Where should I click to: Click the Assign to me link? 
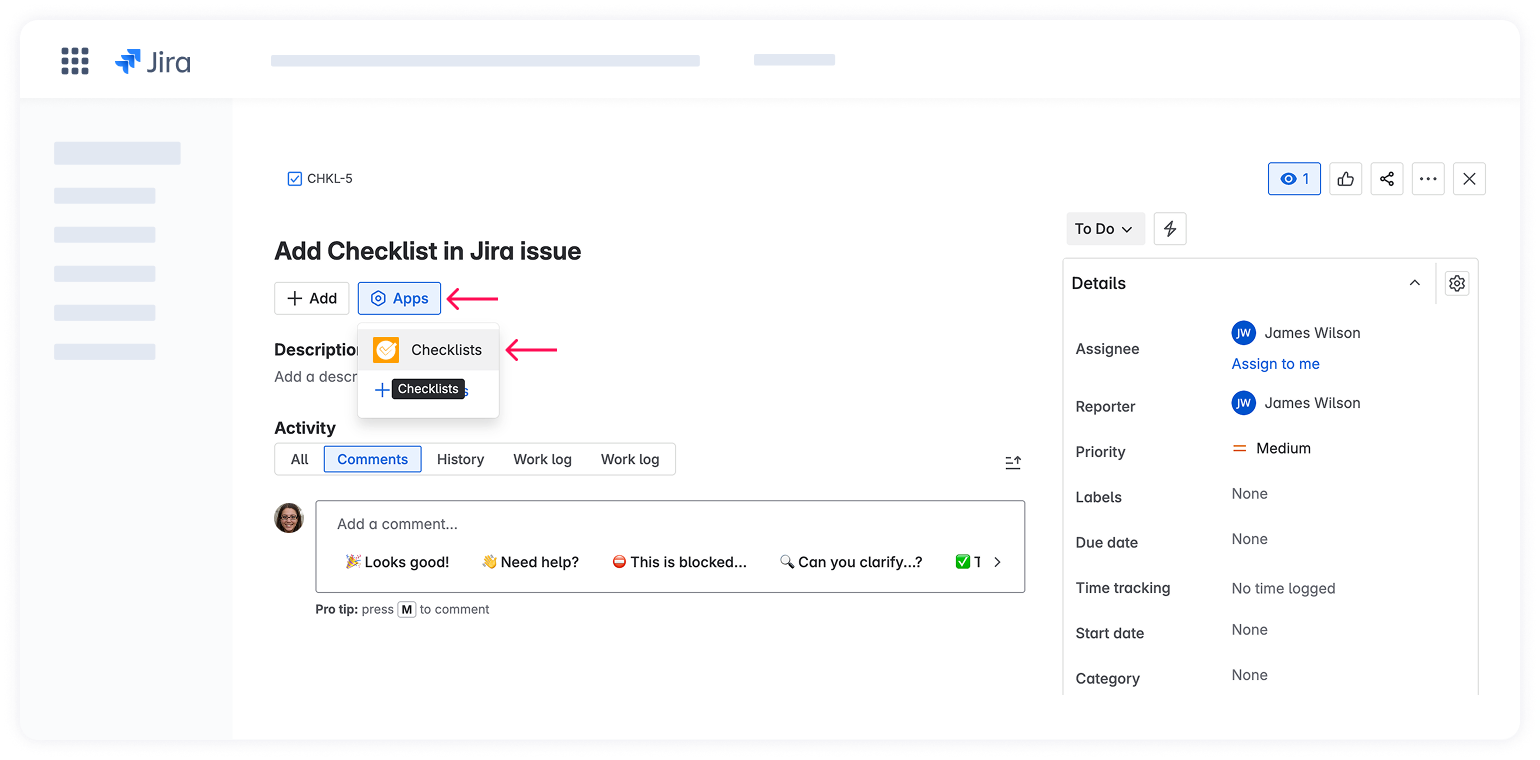click(x=1275, y=363)
